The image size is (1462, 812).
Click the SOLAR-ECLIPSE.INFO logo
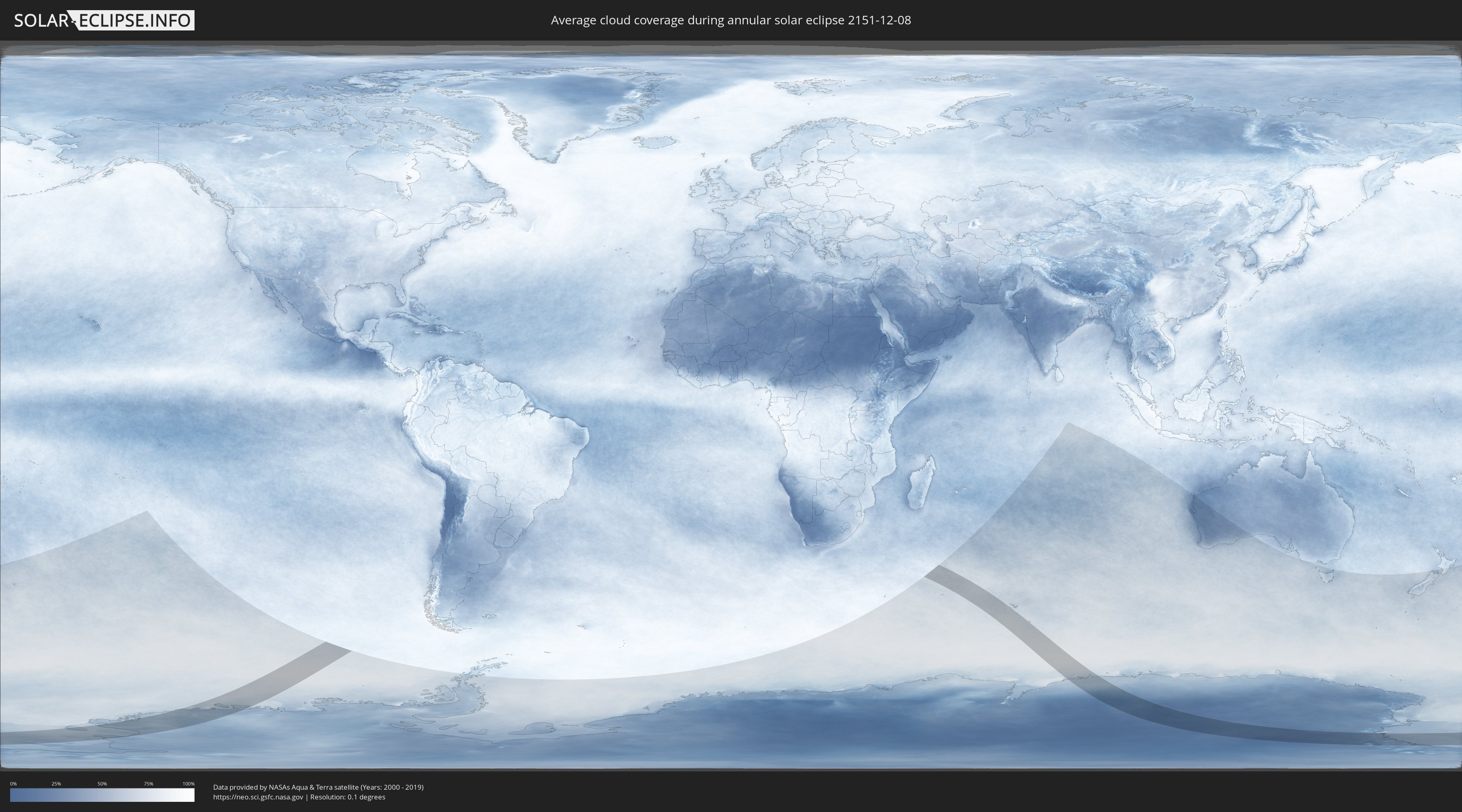[x=104, y=20]
